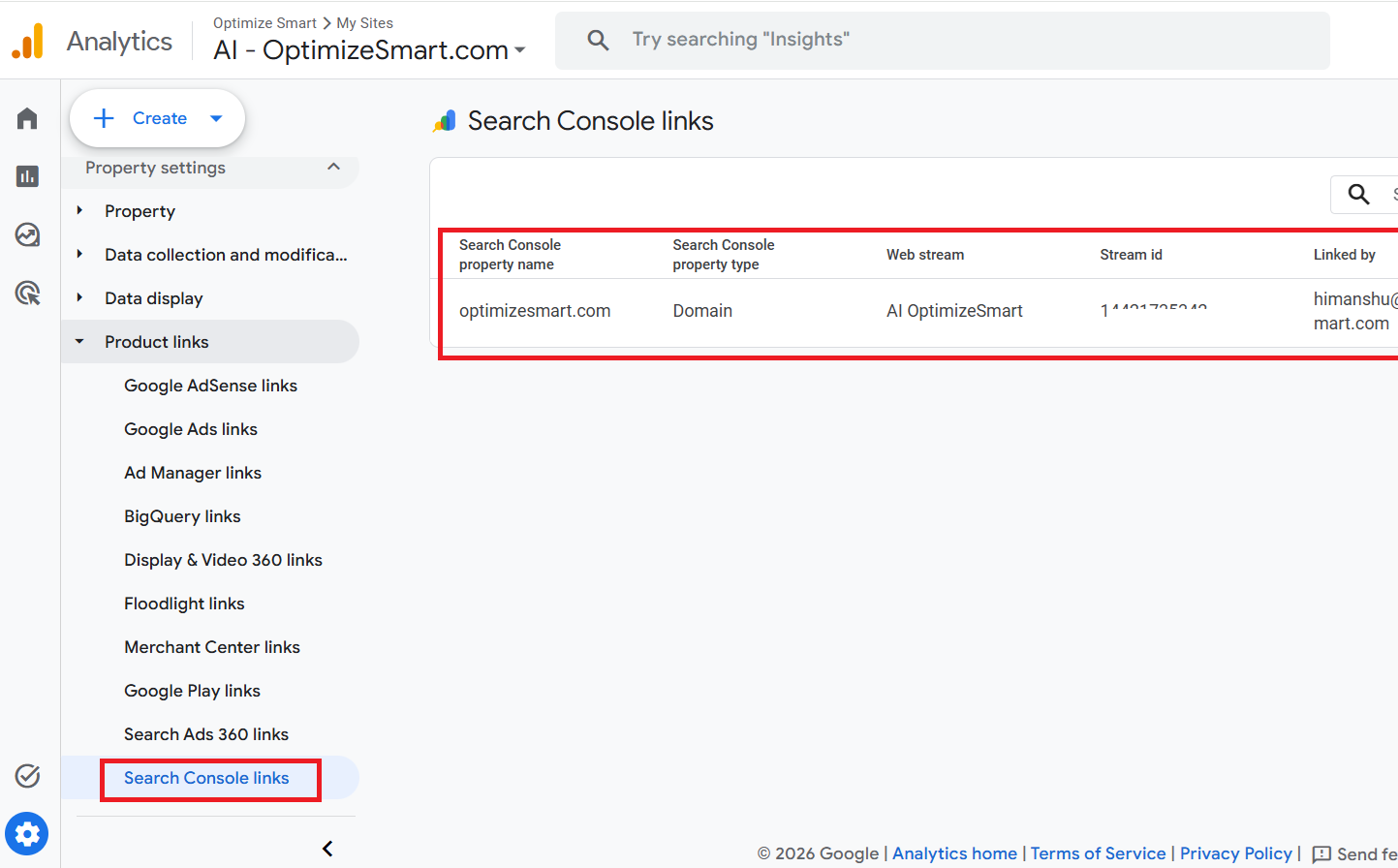Click the Search Console property name header
Viewport: 1398px width, 868px height.
pos(510,255)
